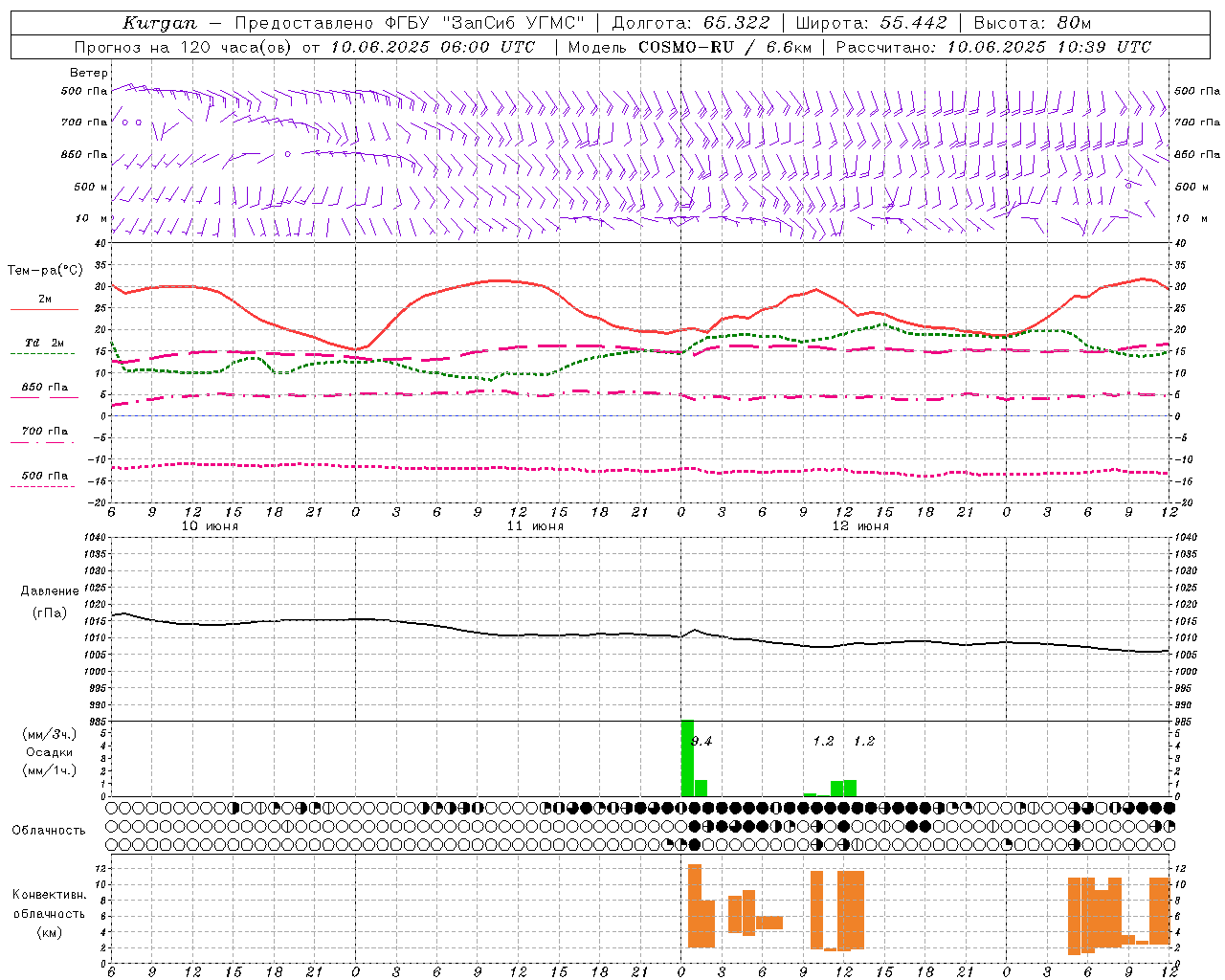Select the 500 гПа dotted legend entry

coord(44,476)
